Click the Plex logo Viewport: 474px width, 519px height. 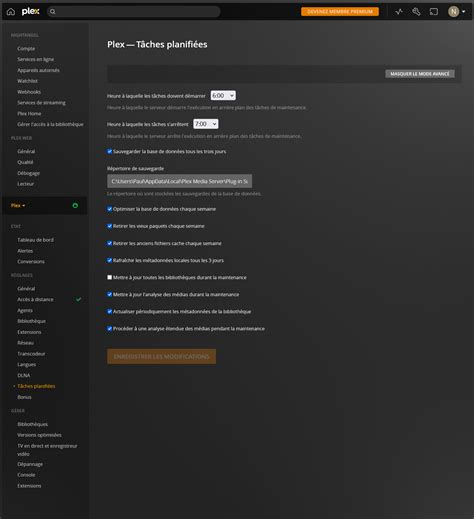30,11
